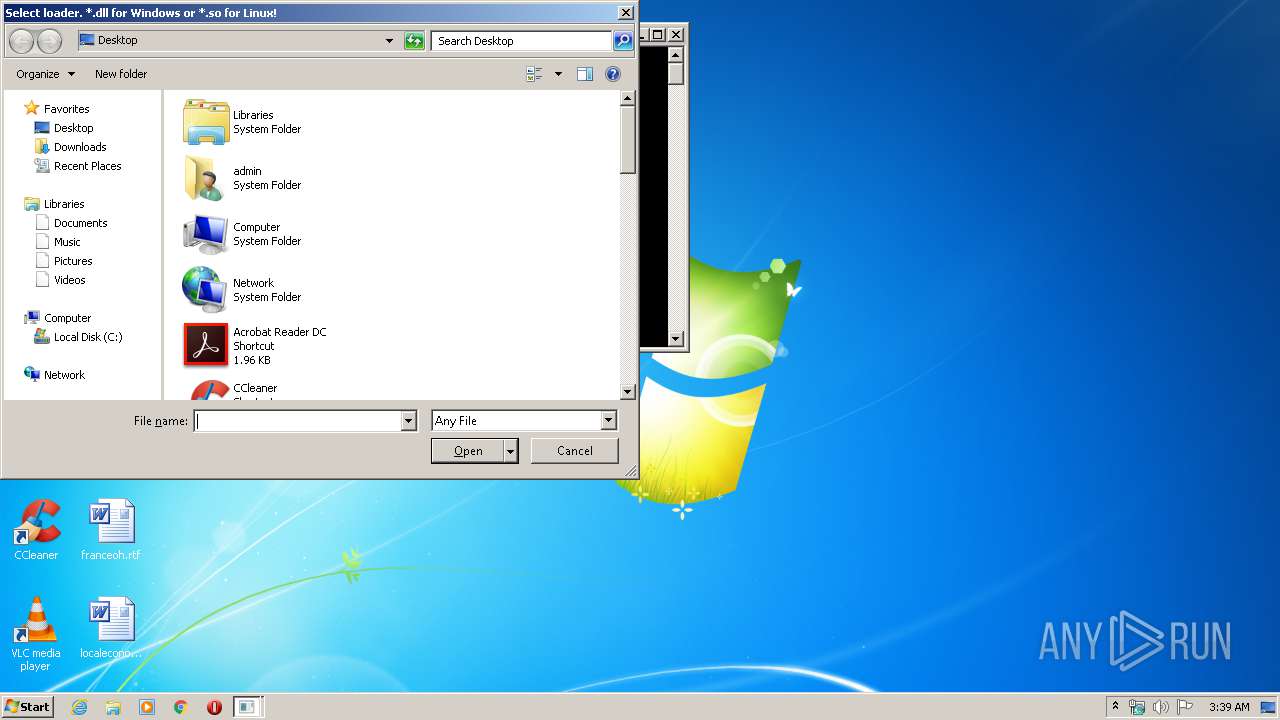Launch Internet Explorer from taskbar
Image resolution: width=1280 pixels, height=720 pixels.
[x=79, y=707]
